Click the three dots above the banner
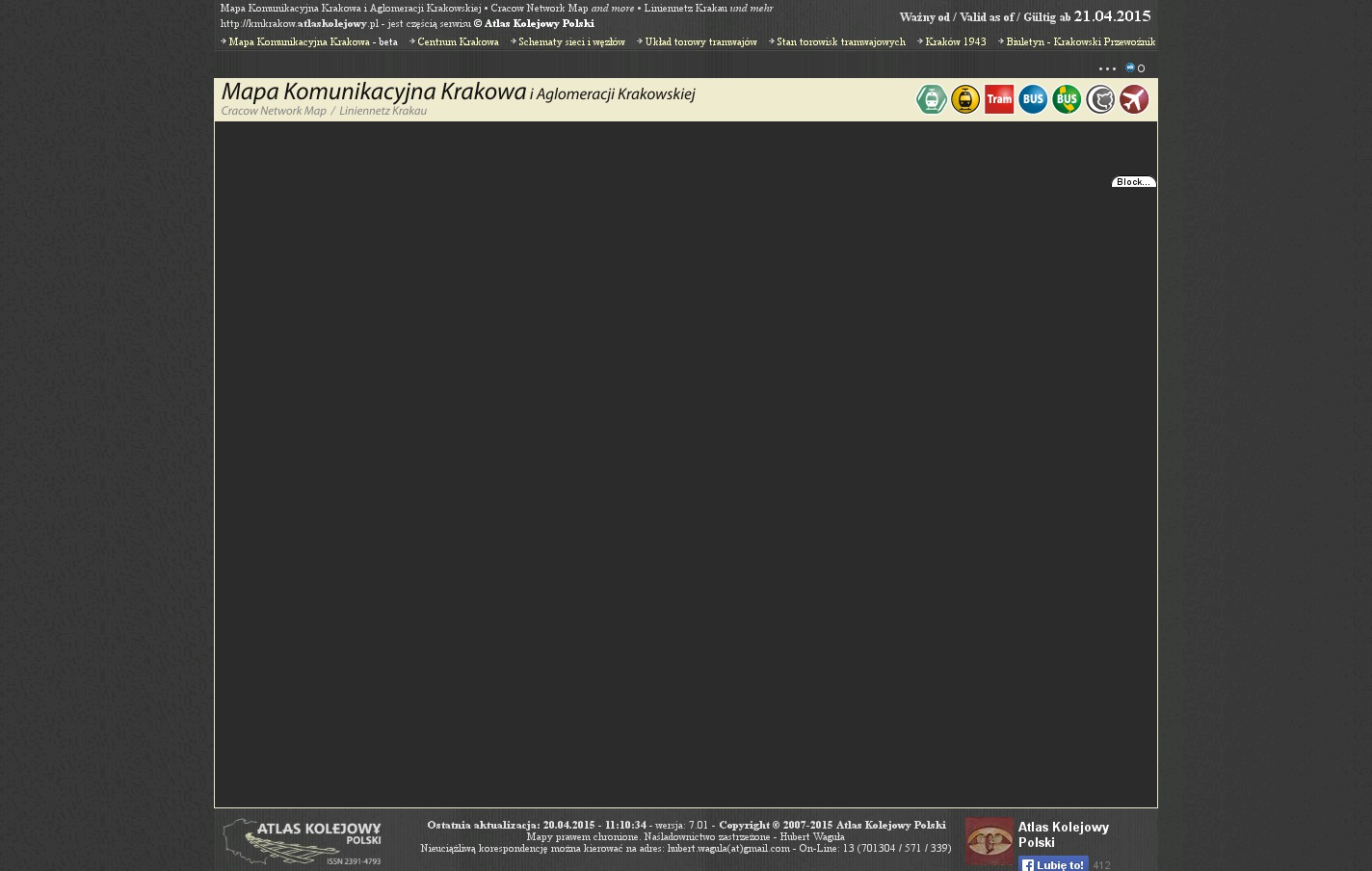The width and height of the screenshot is (1372, 871). tap(1107, 68)
